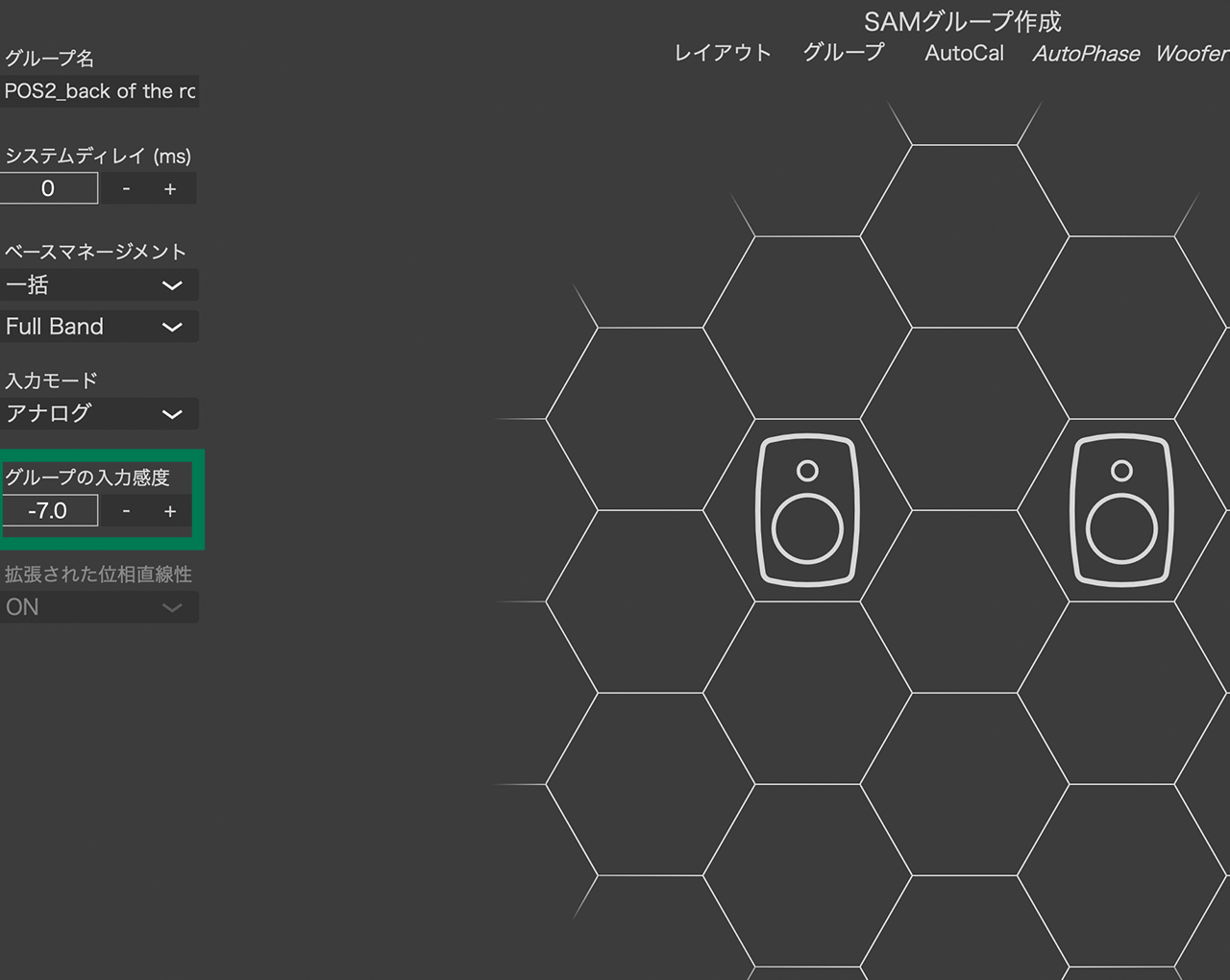Increase system delay with plus button
This screenshot has height=980, width=1230.
tap(170, 188)
